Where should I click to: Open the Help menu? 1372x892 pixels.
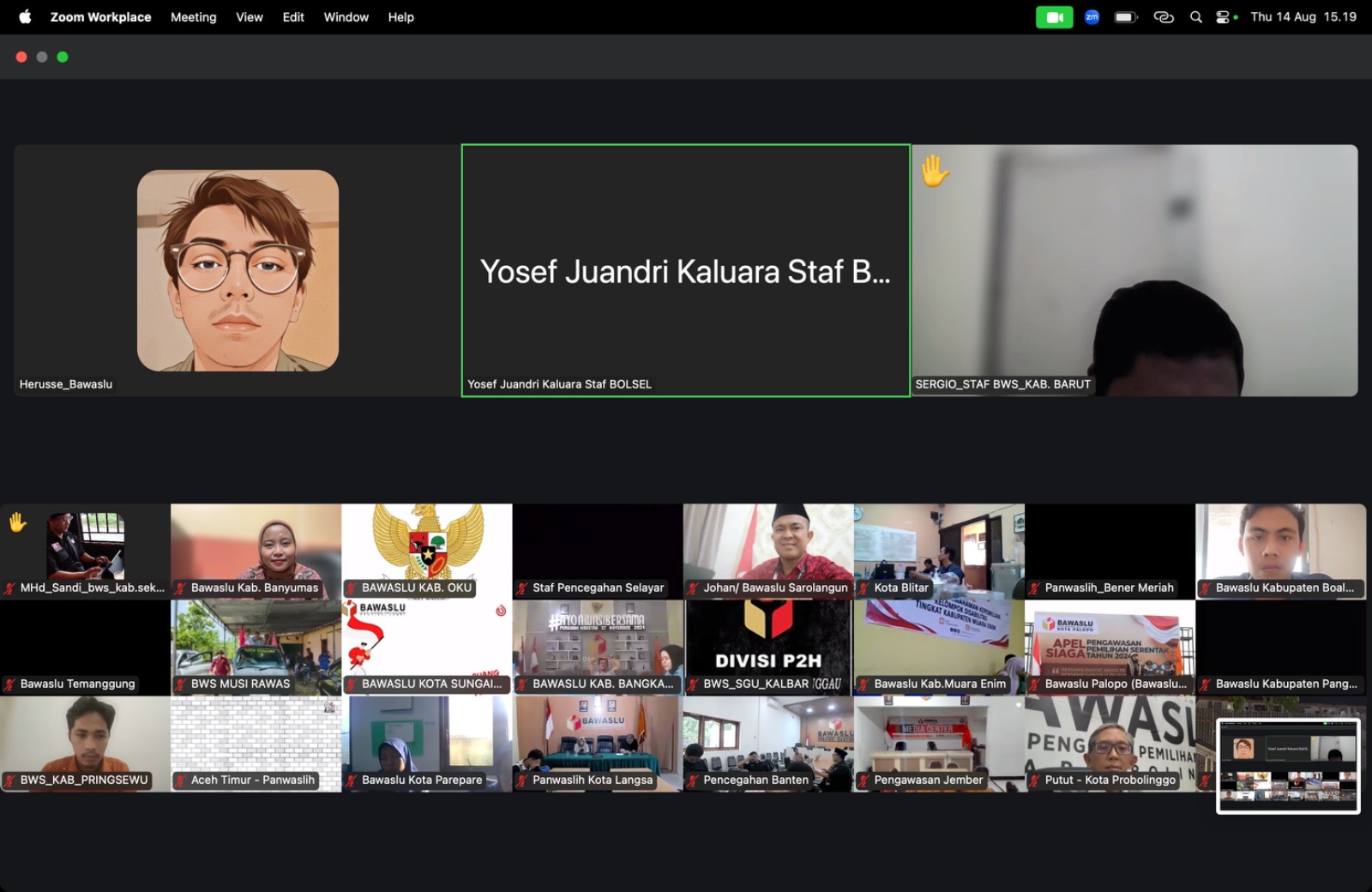click(x=400, y=17)
